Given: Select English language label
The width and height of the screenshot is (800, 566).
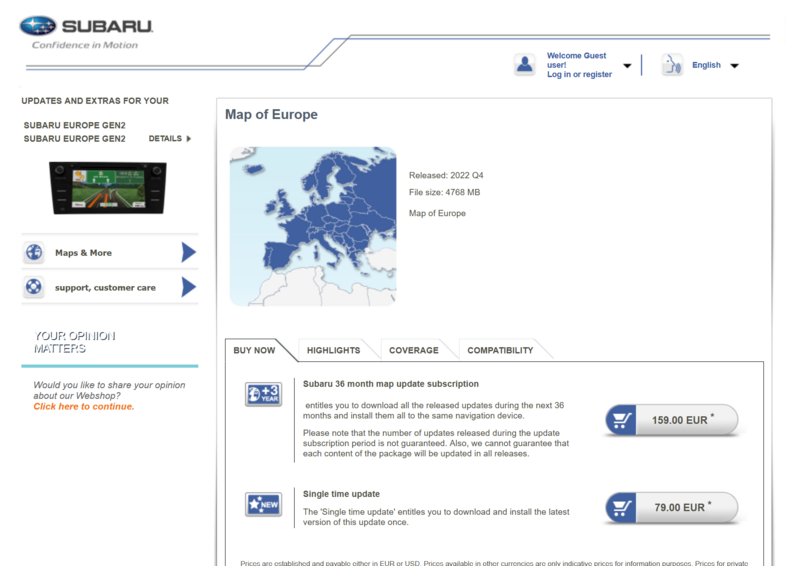Looking at the screenshot, I should click(706, 65).
